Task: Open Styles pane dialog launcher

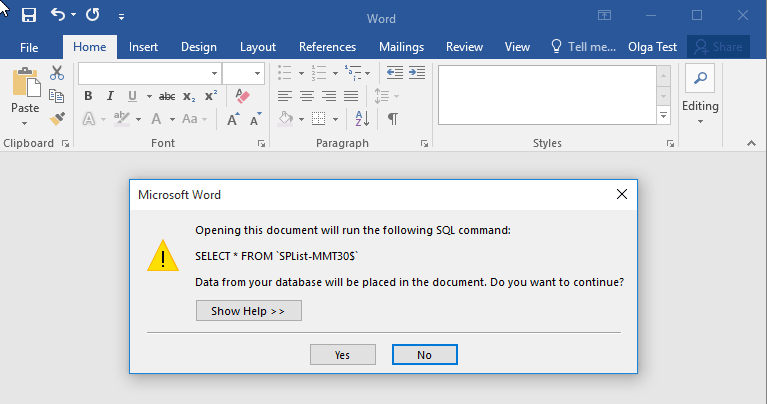Action: [x=670, y=144]
